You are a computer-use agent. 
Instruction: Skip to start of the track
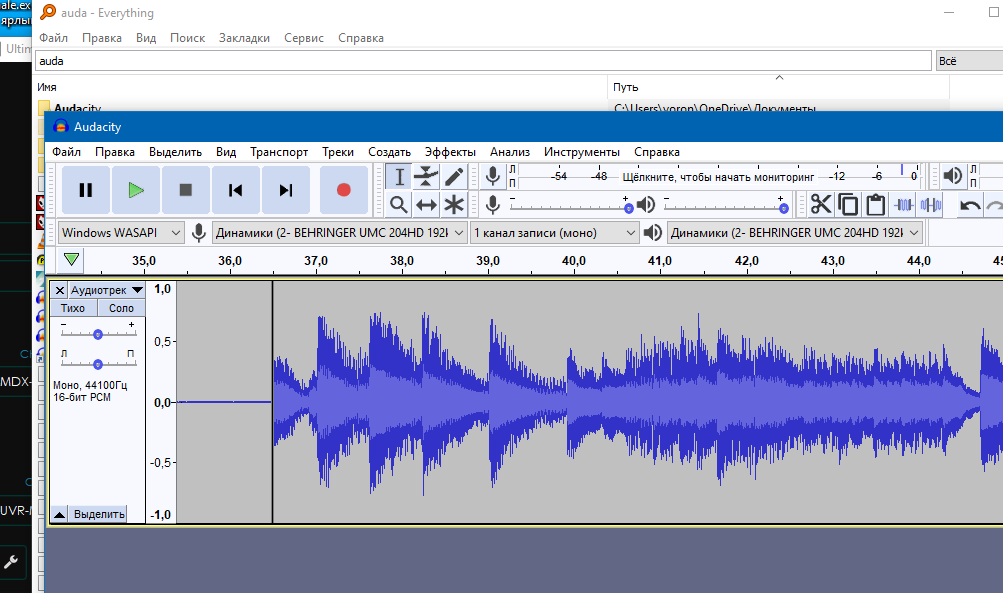coord(236,190)
